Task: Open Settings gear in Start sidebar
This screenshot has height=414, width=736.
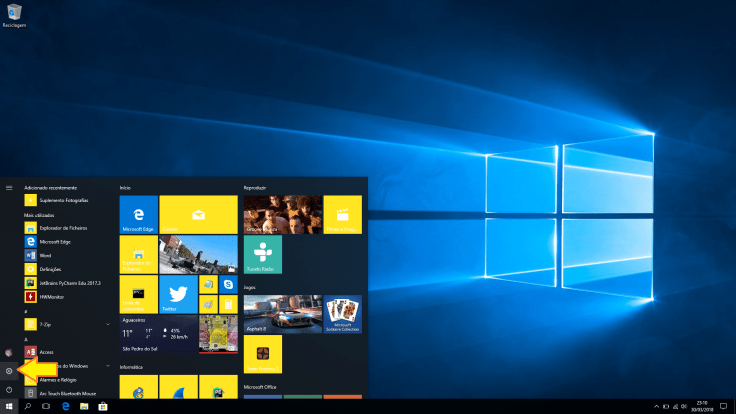Action: pos(9,371)
